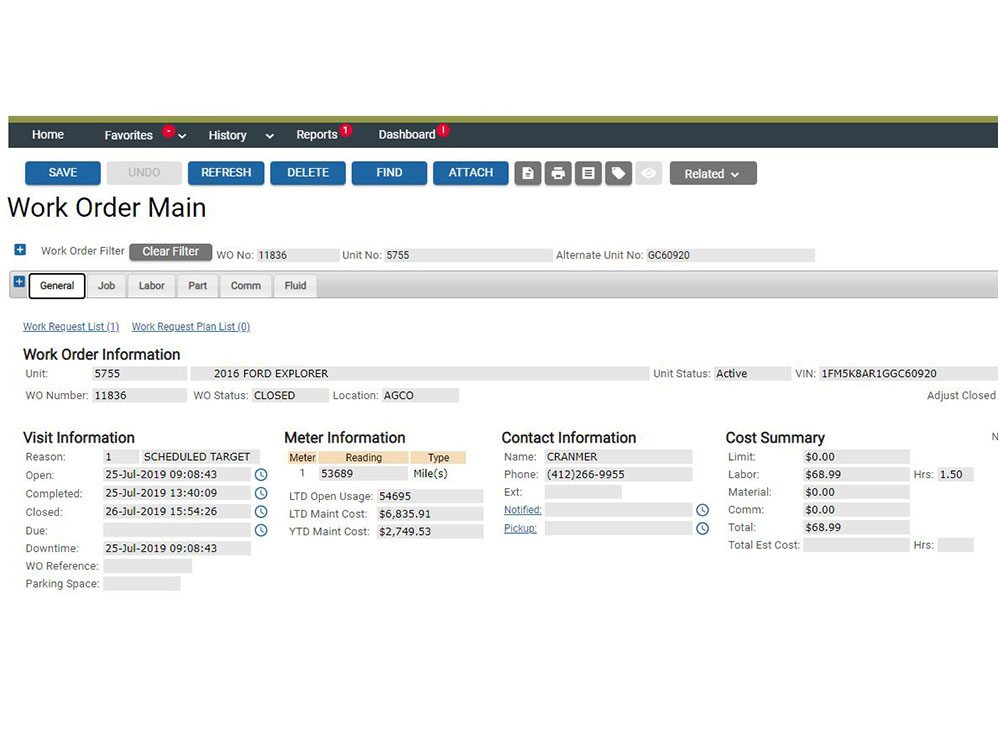Toggle the greyed-out eye visibility icon
This screenshot has width=1000, height=750.
tap(649, 173)
